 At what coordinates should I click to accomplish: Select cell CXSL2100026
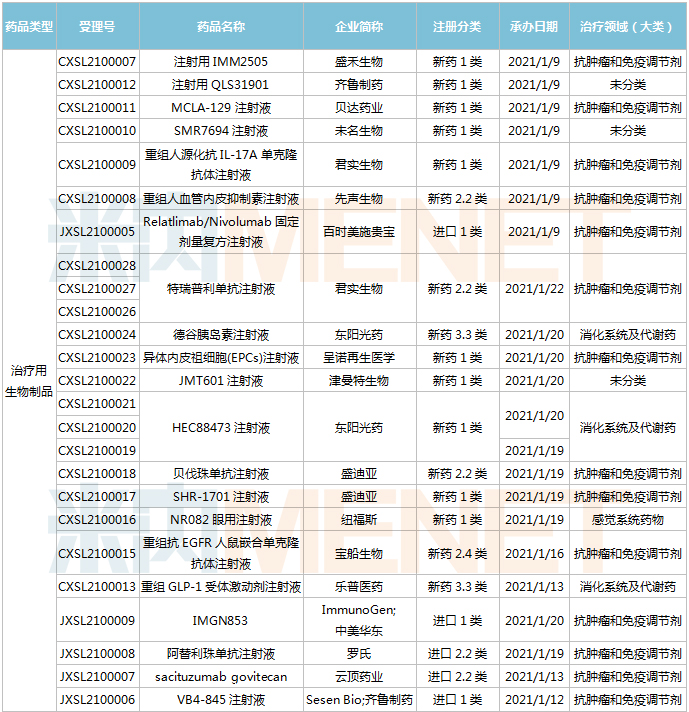coord(98,312)
